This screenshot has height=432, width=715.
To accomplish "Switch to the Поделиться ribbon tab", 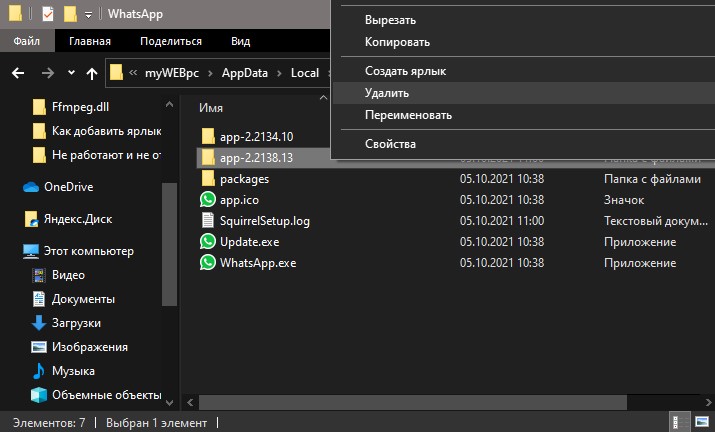I will 171,41.
